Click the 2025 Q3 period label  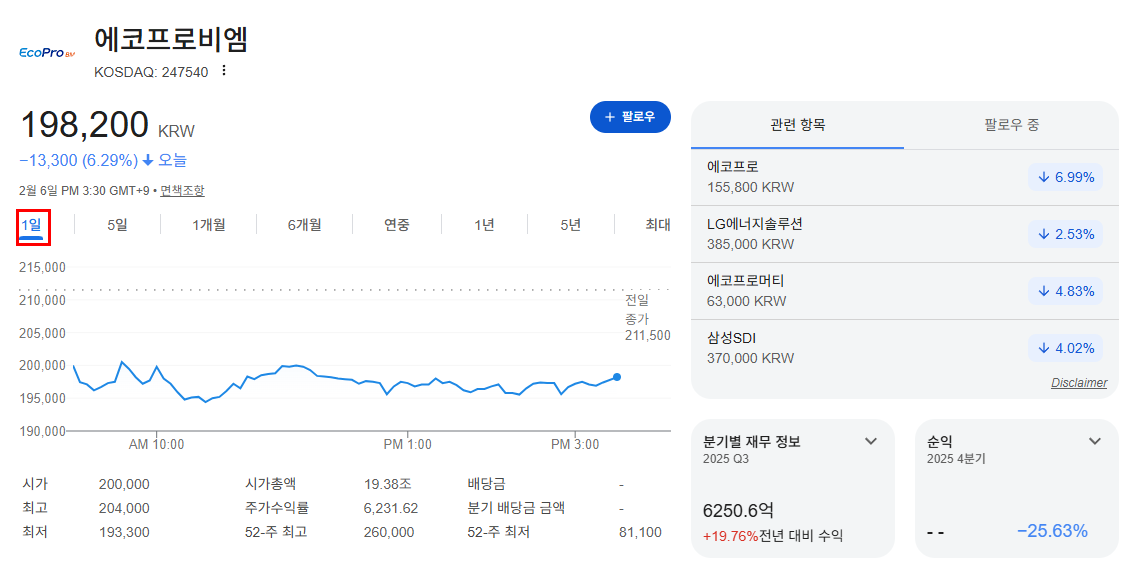(726, 459)
